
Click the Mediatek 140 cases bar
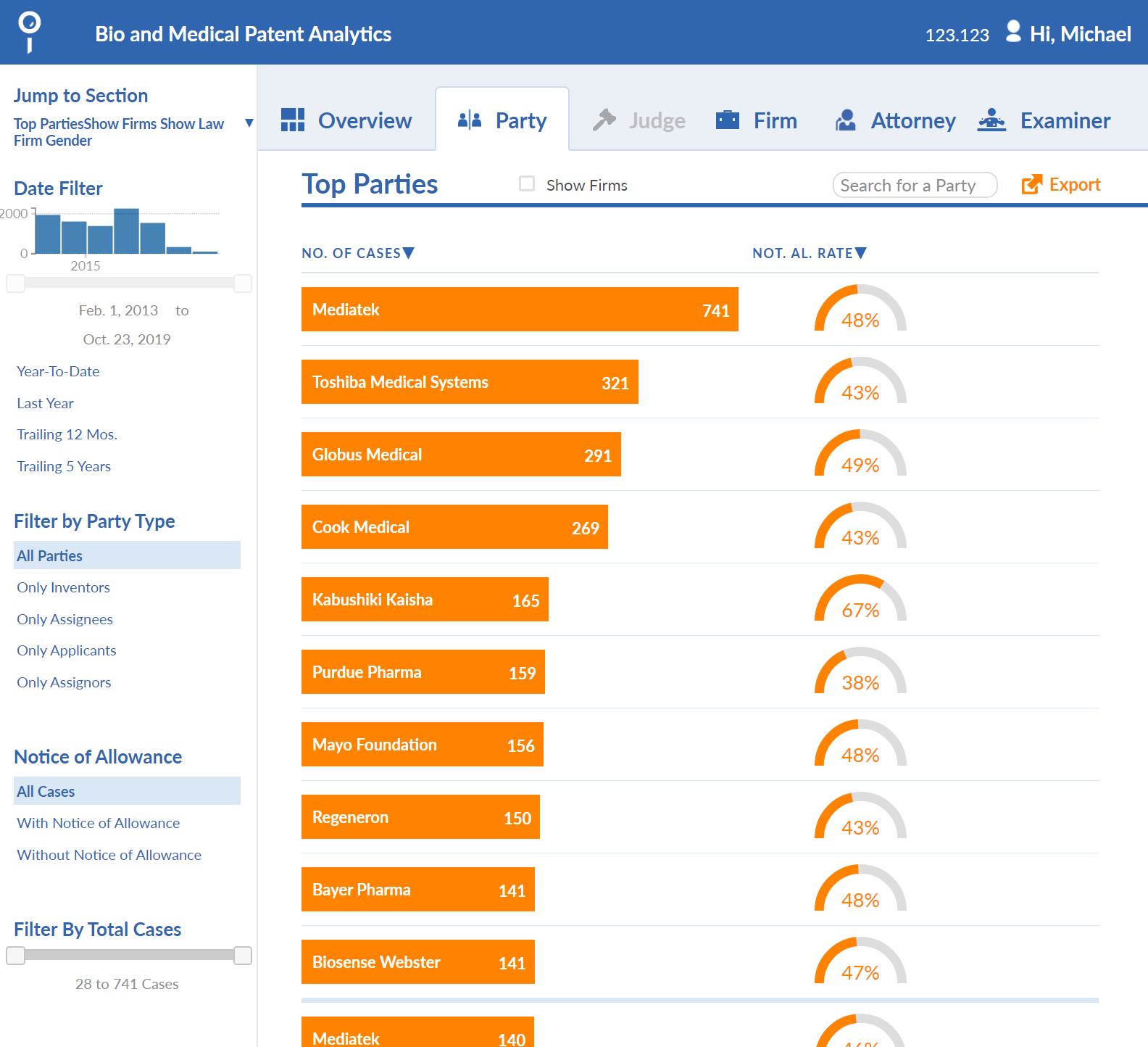coord(417,1032)
